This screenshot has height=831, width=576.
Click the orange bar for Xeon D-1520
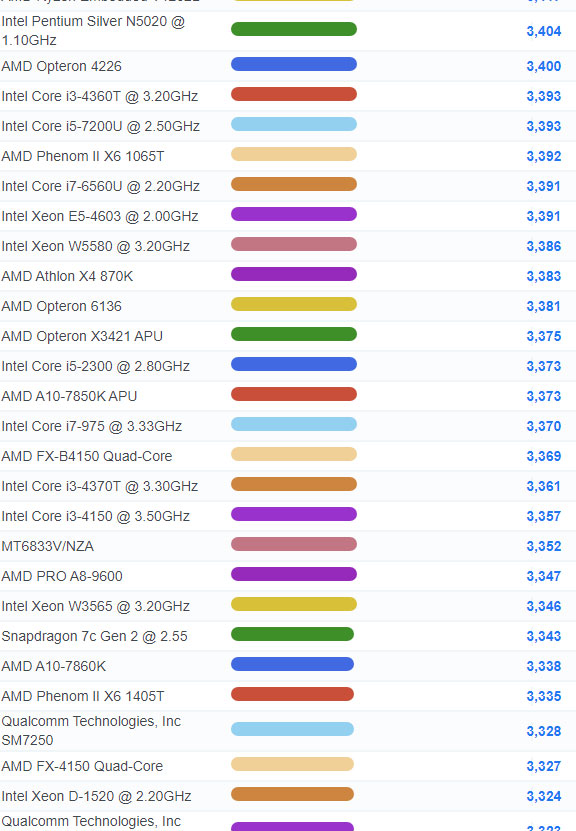coord(293,794)
